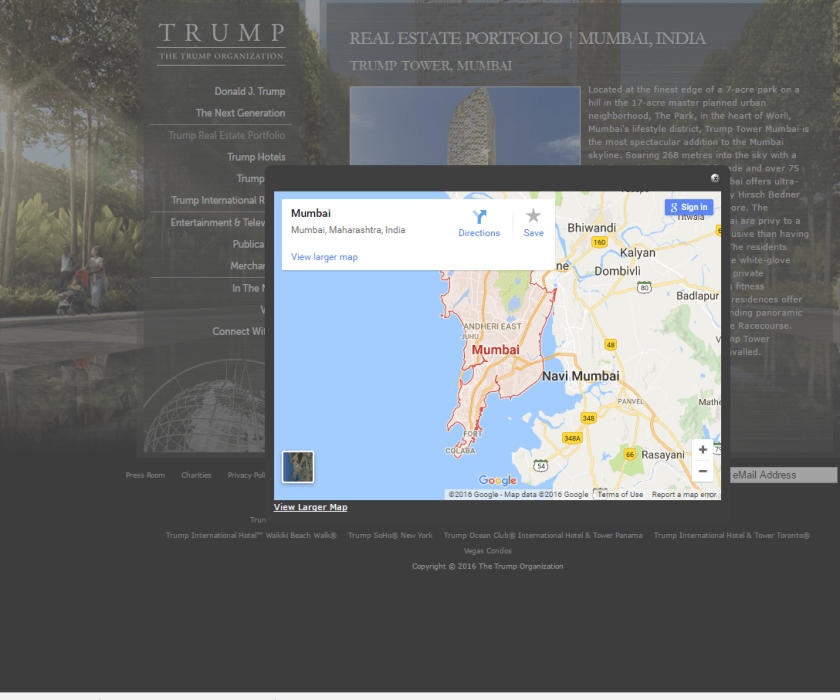
Task: Open the Donald J. Trump menu item
Action: point(249,91)
